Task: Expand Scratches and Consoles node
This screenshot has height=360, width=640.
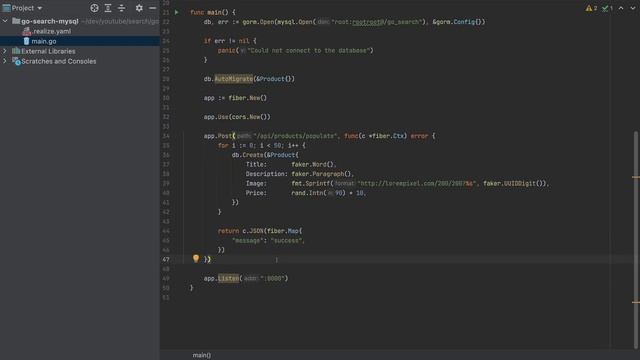Action: [x=5, y=61]
